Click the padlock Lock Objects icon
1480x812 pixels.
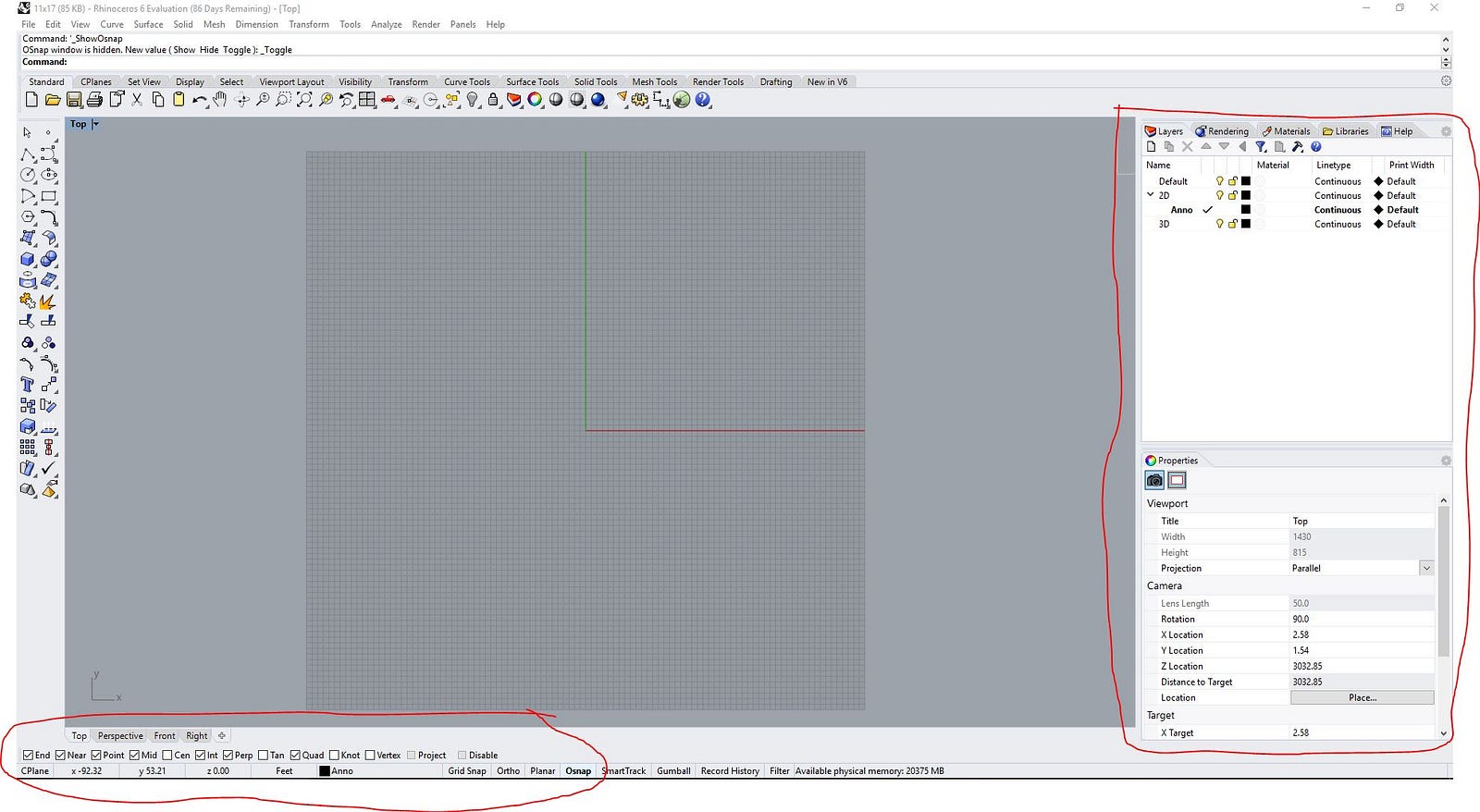point(493,99)
